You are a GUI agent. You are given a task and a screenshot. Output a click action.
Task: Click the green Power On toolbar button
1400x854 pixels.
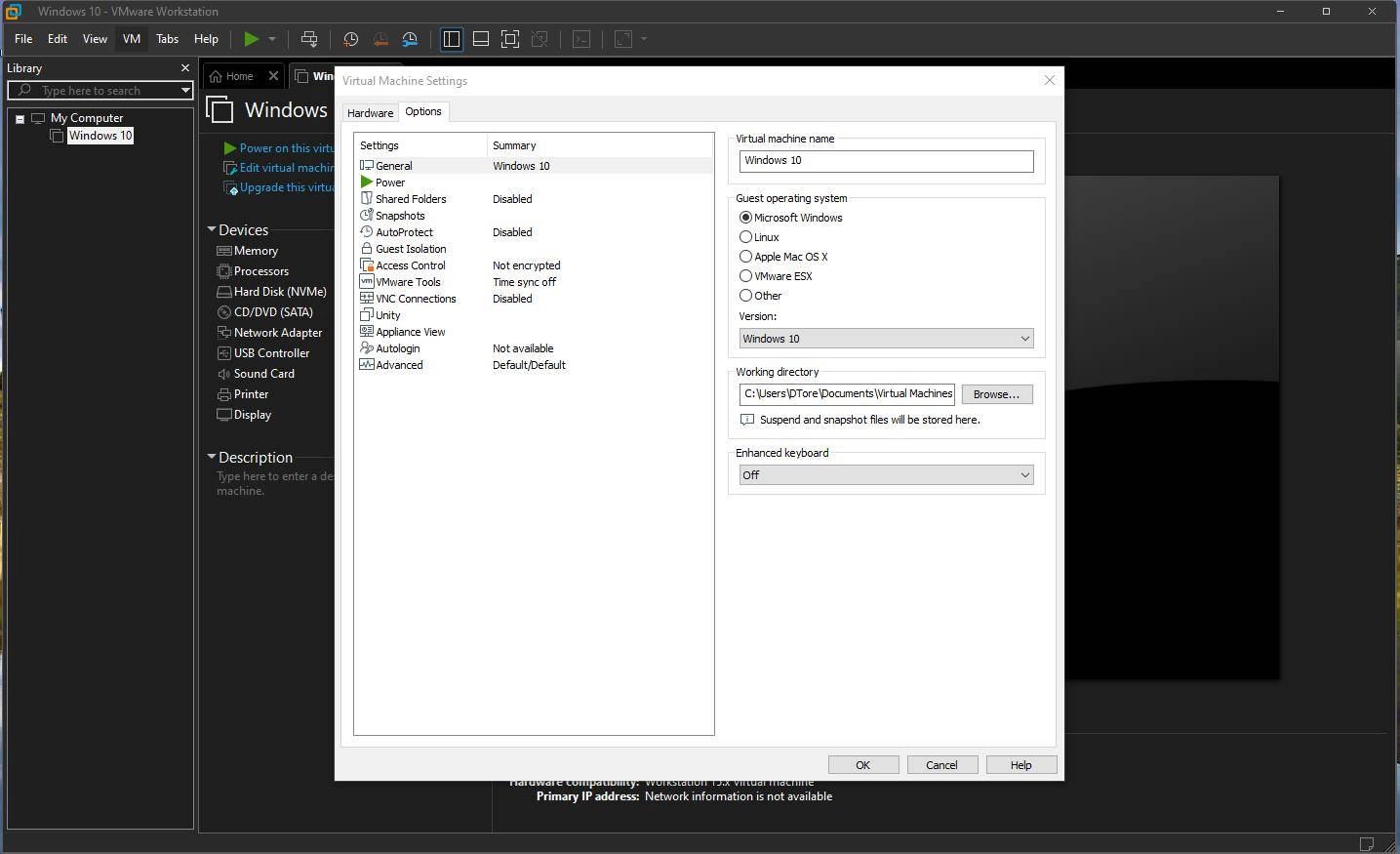coord(251,39)
